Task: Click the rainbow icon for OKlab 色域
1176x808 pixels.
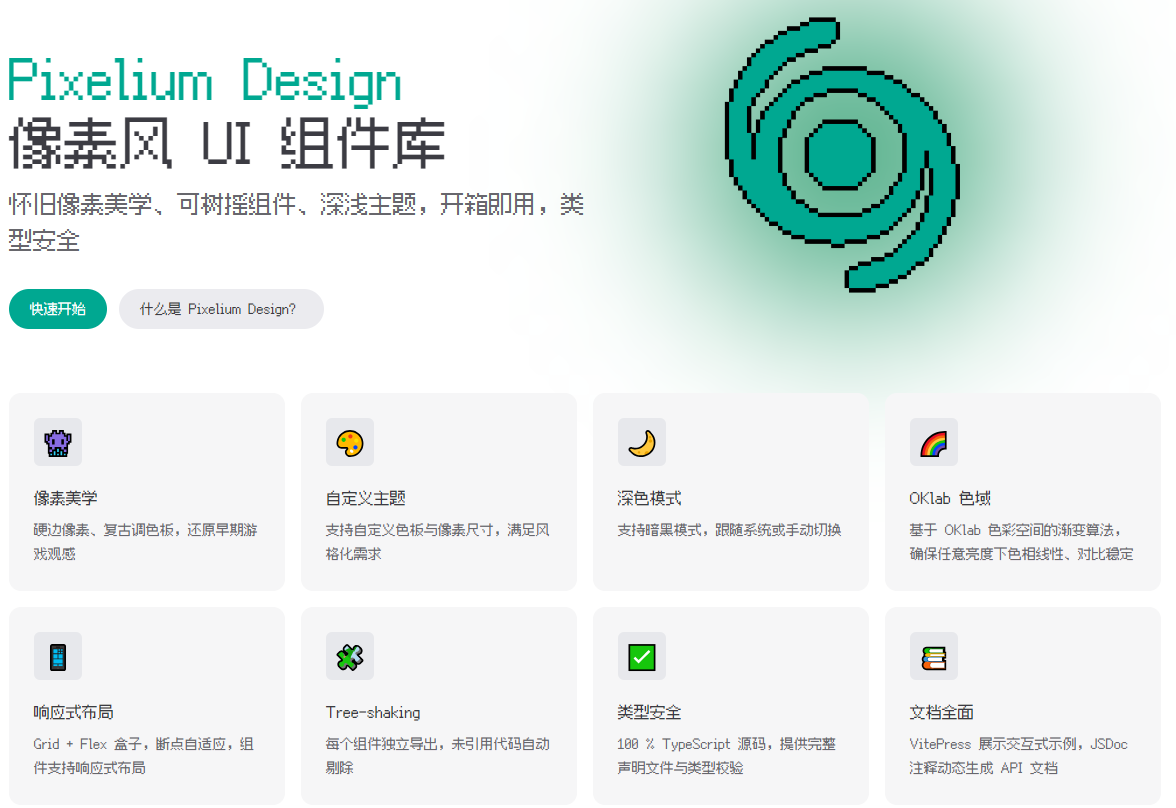Action: 934,443
